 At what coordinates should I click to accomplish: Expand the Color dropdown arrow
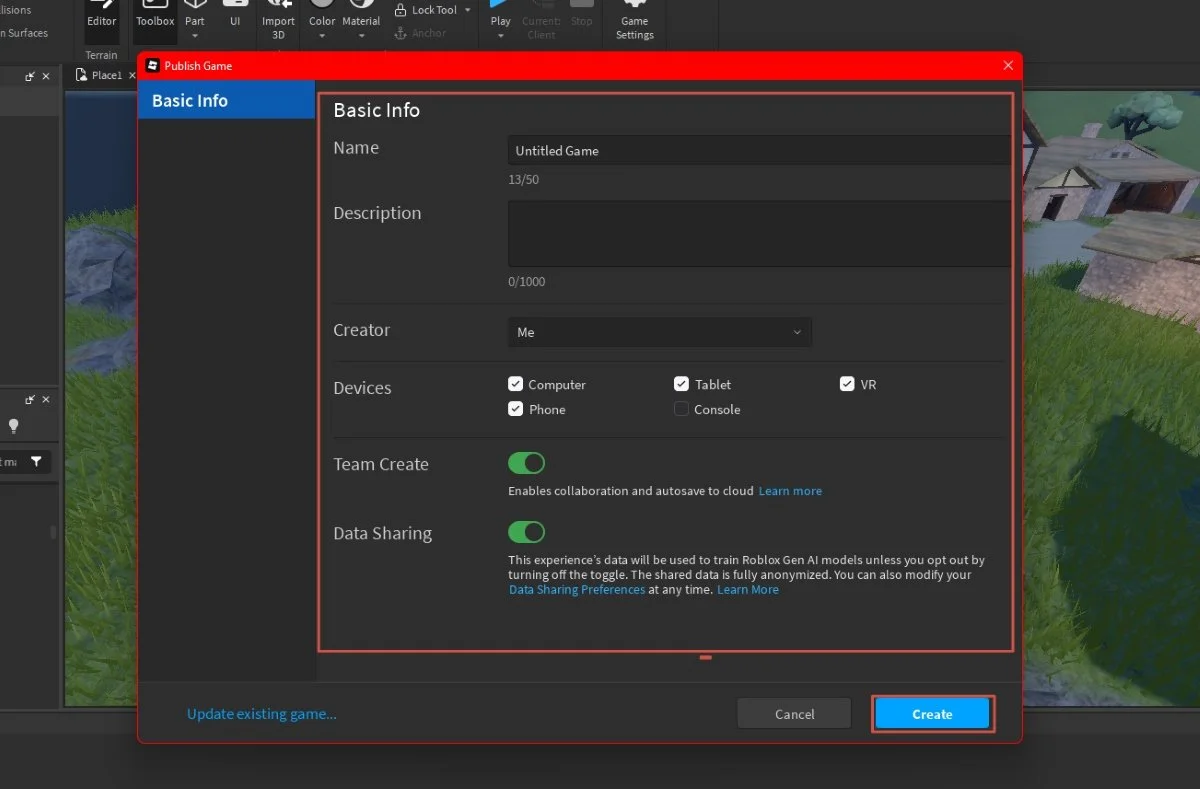coord(322,37)
